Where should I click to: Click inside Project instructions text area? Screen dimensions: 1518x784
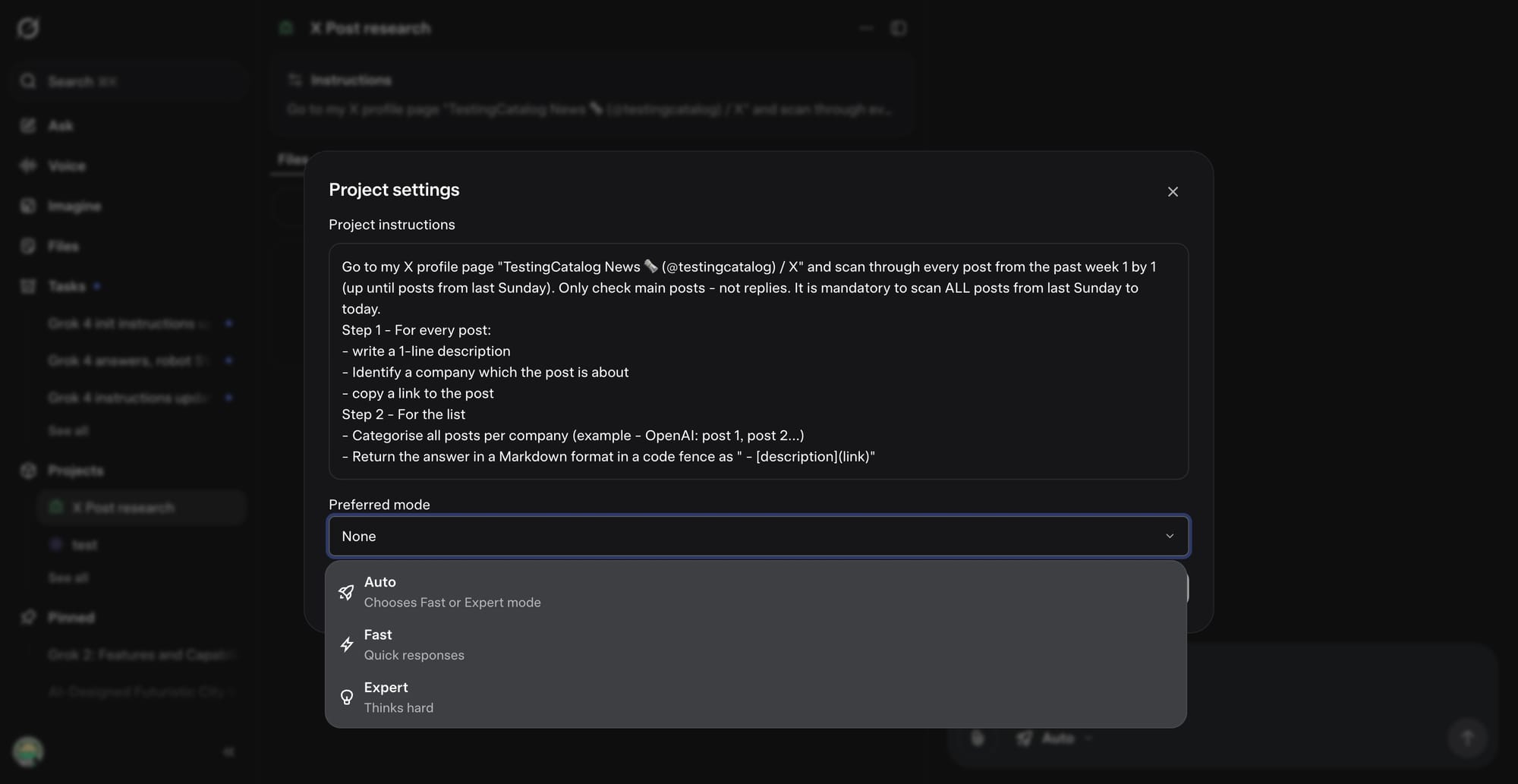757,361
